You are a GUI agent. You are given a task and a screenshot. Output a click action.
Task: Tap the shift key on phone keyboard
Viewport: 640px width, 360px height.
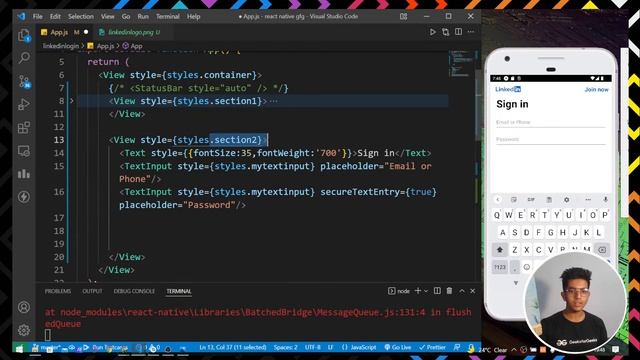(x=500, y=249)
